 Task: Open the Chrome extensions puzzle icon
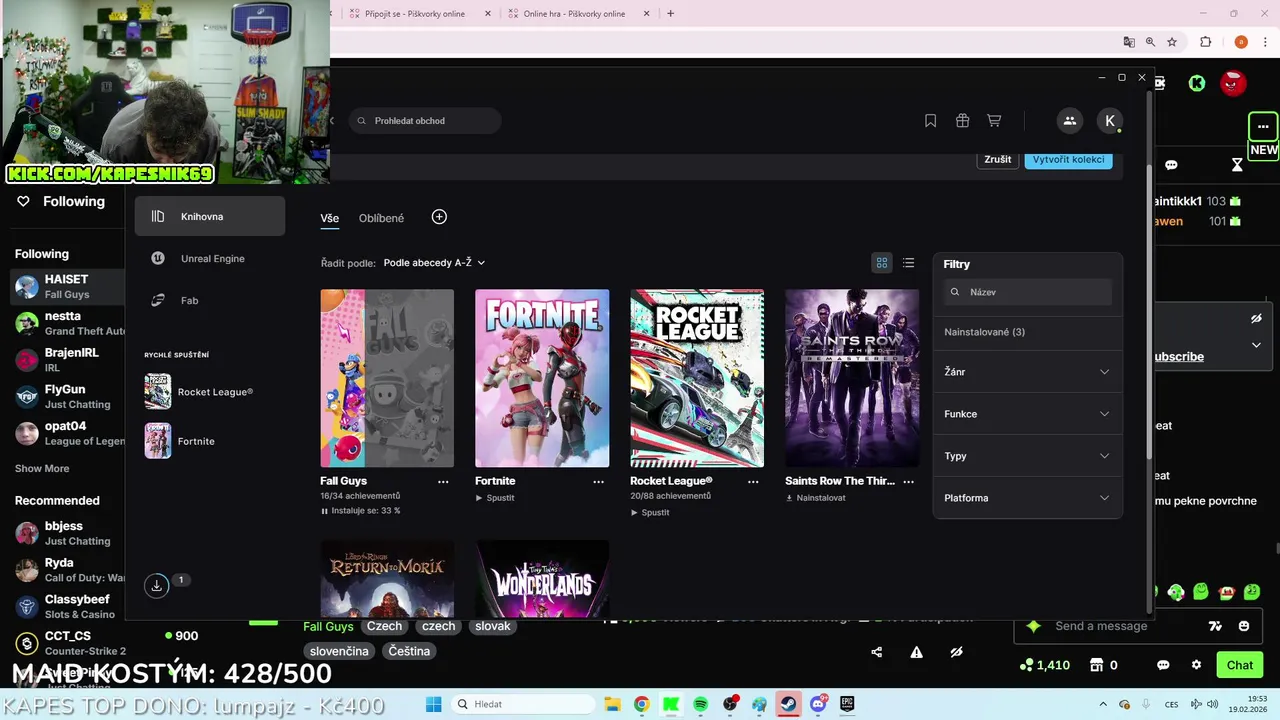point(1205,42)
